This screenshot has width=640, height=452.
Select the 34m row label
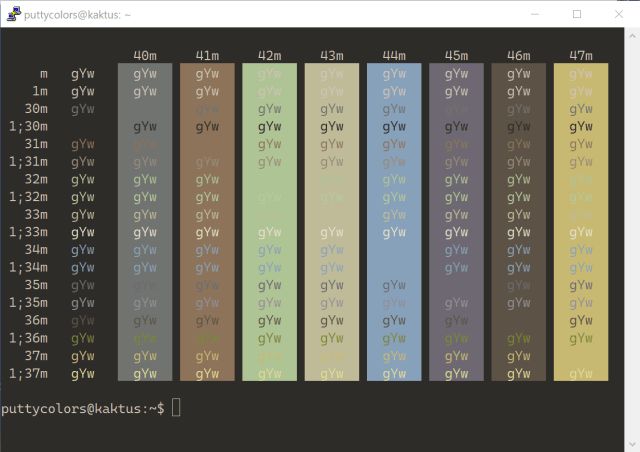coord(36,249)
